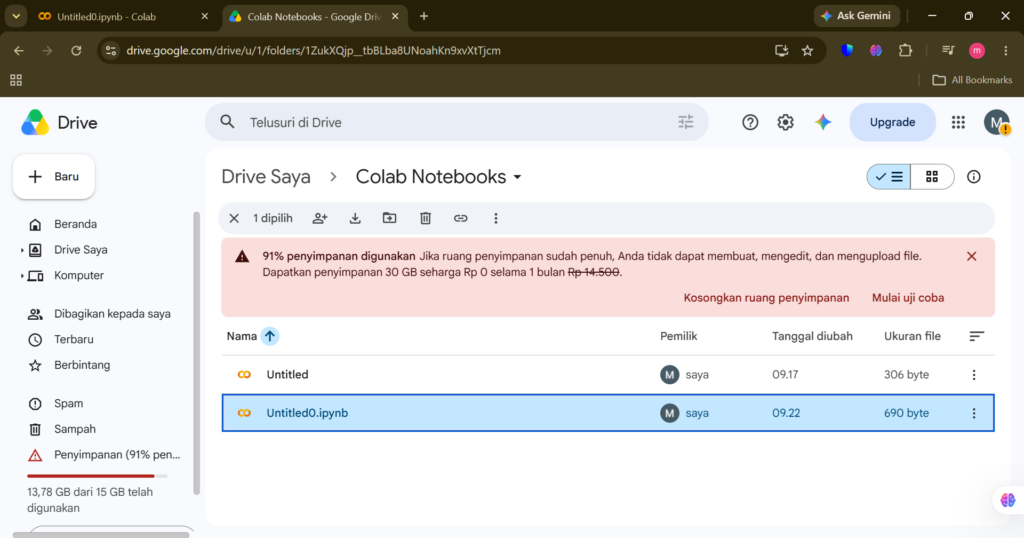
Task: Select the Colab Notebooks Drive tab
Action: [313, 16]
